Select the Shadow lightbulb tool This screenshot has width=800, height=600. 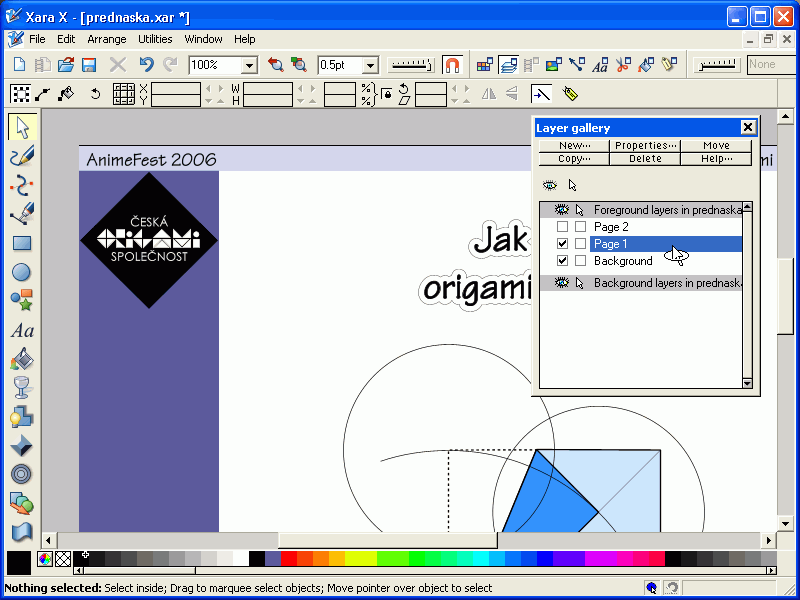coord(22,417)
